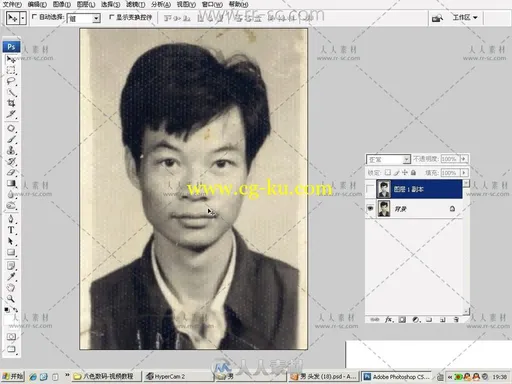Screen dimensions: 512x384
Task: Select the Eyedropper tool
Action: [x=11, y=277]
